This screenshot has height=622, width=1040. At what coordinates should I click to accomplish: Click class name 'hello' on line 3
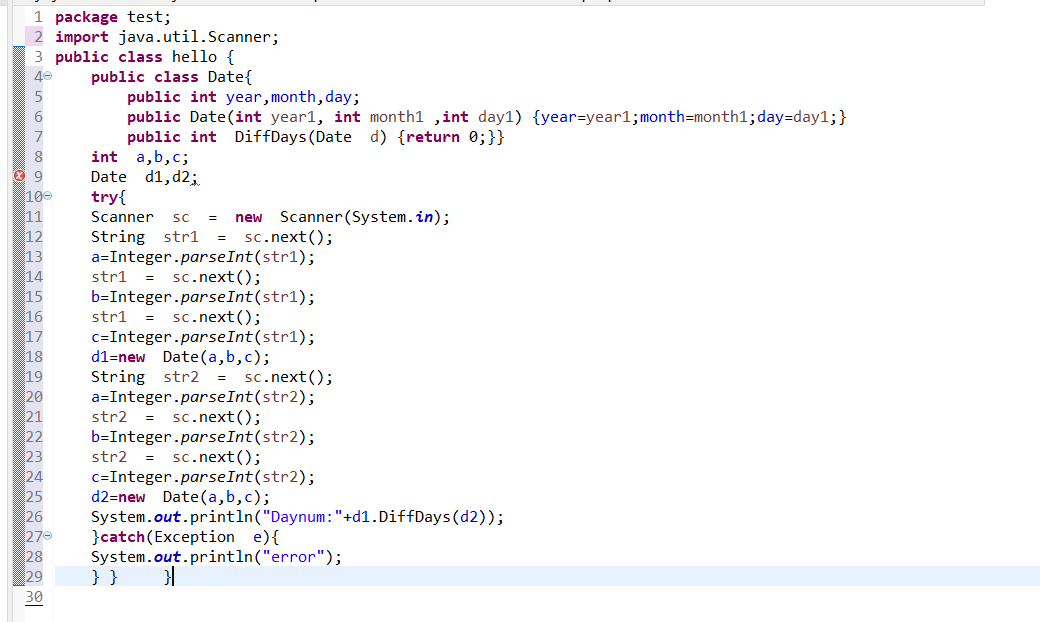point(194,57)
